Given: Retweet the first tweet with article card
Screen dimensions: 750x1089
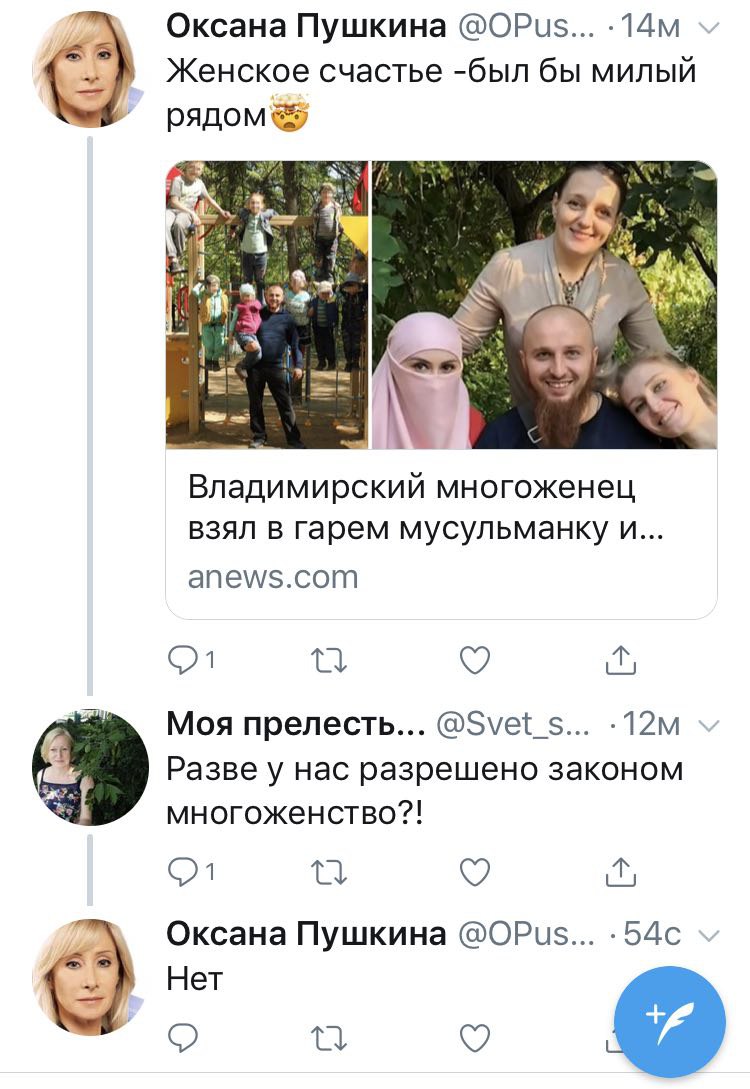Looking at the screenshot, I should 328,660.
